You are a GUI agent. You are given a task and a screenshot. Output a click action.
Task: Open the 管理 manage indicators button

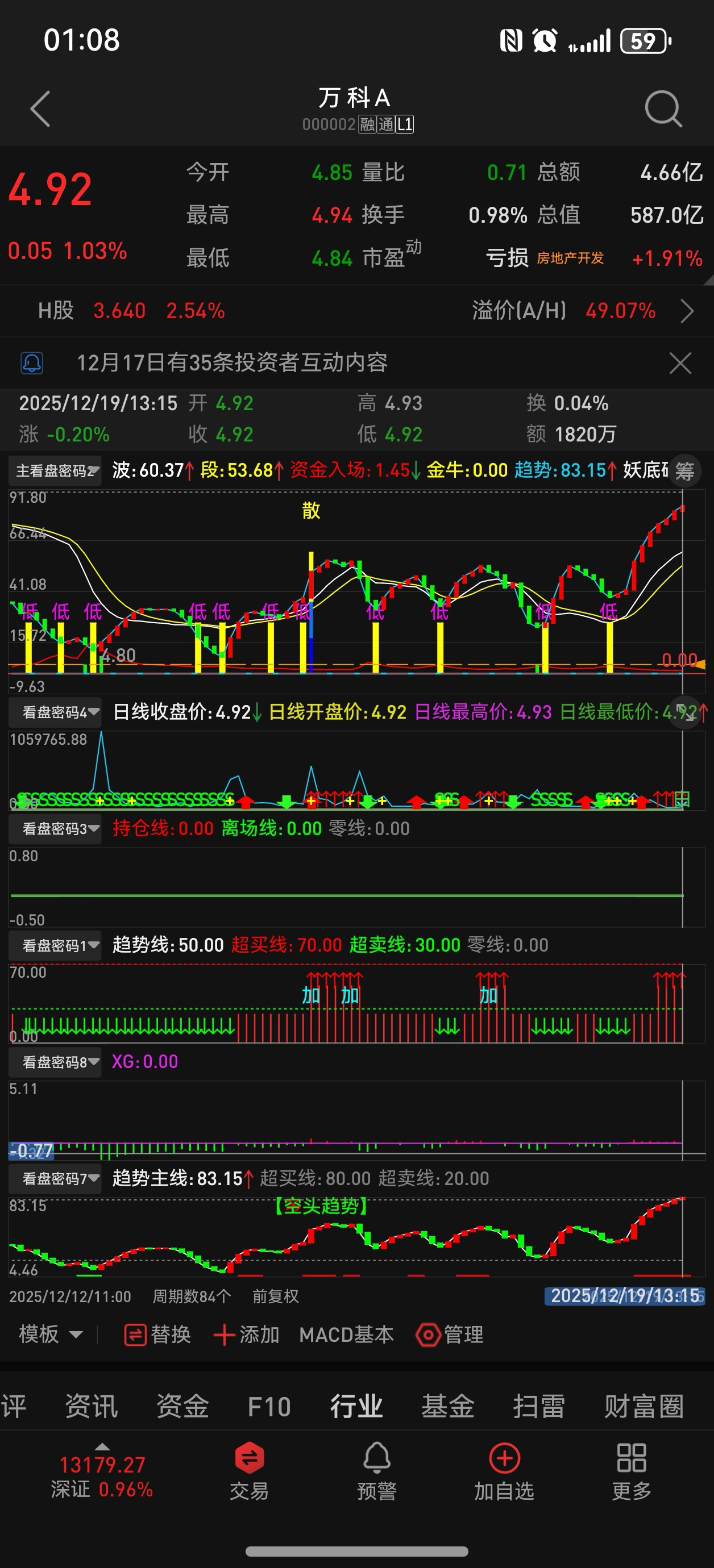point(450,1335)
